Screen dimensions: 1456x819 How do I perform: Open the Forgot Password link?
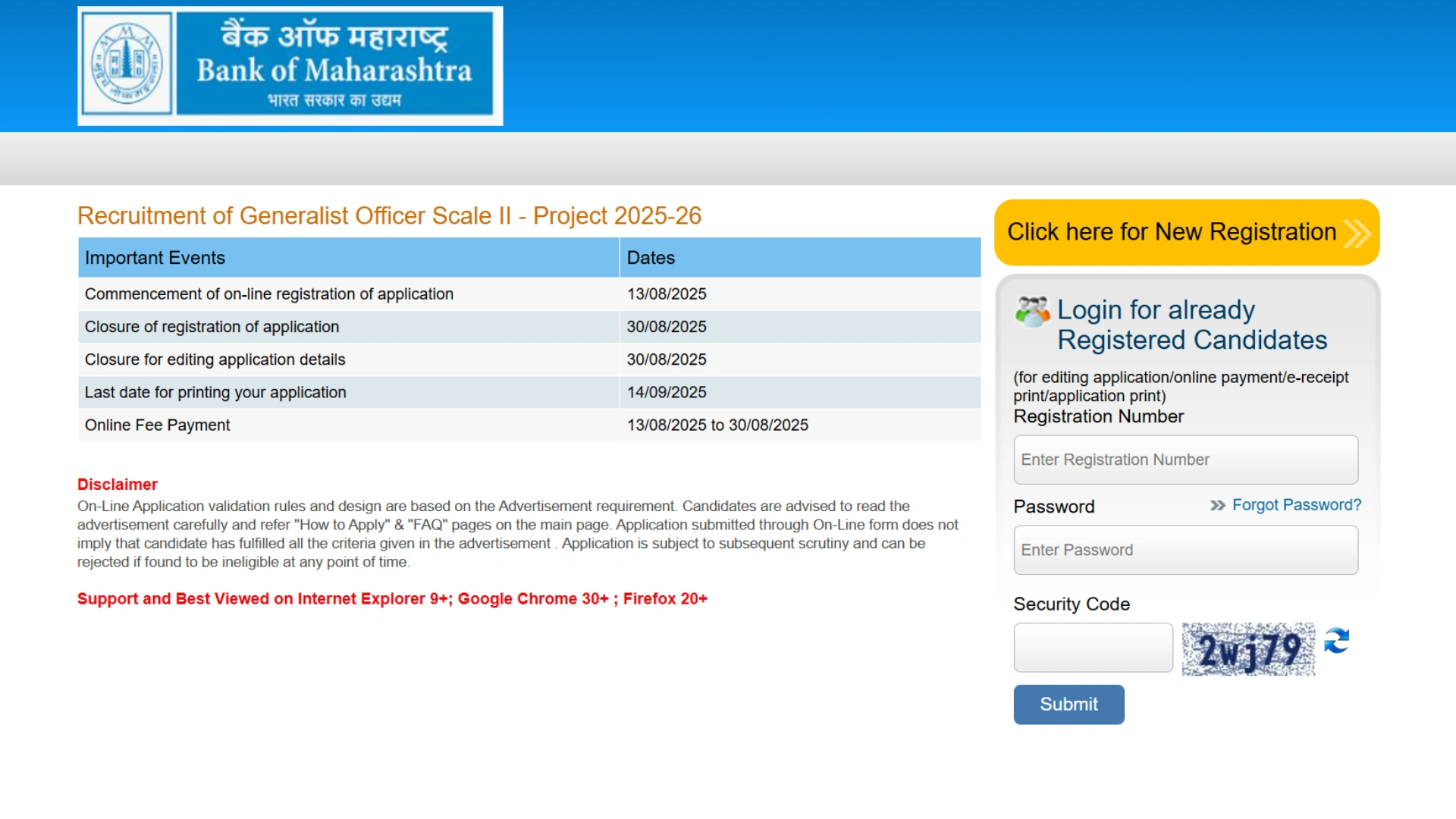pyautogui.click(x=1297, y=504)
